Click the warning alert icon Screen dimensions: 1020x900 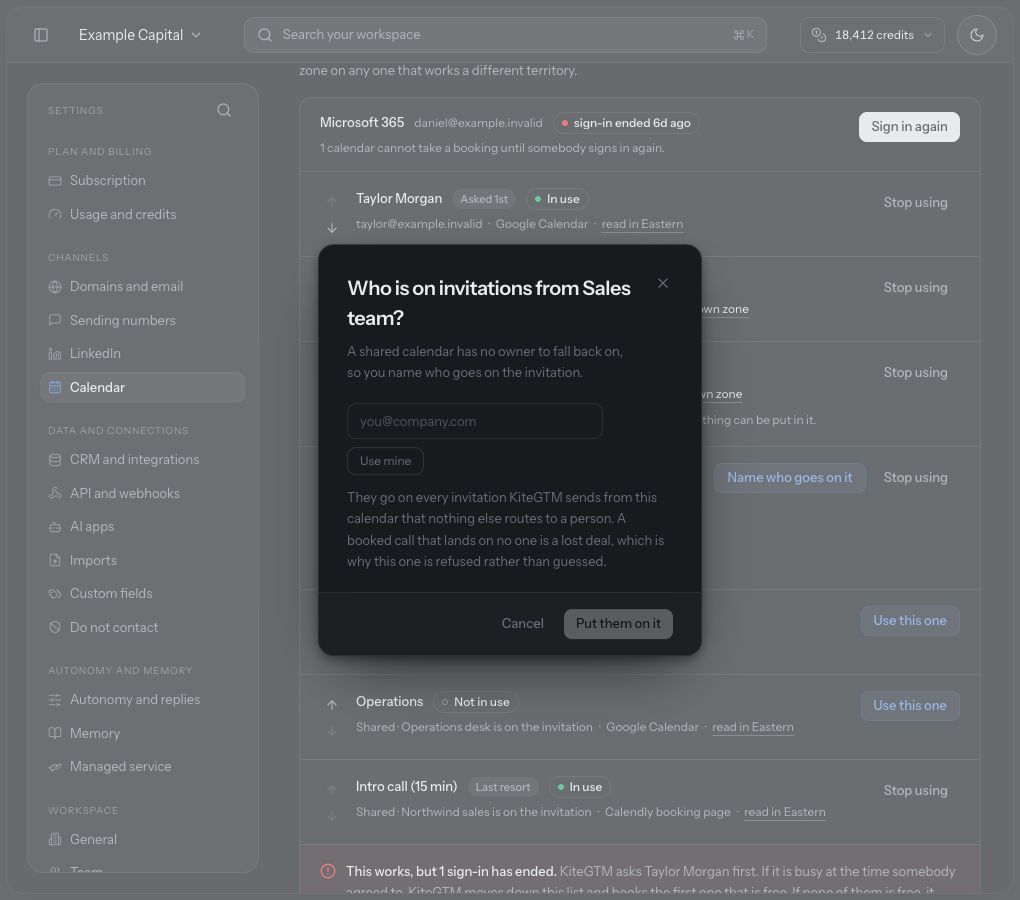(328, 871)
